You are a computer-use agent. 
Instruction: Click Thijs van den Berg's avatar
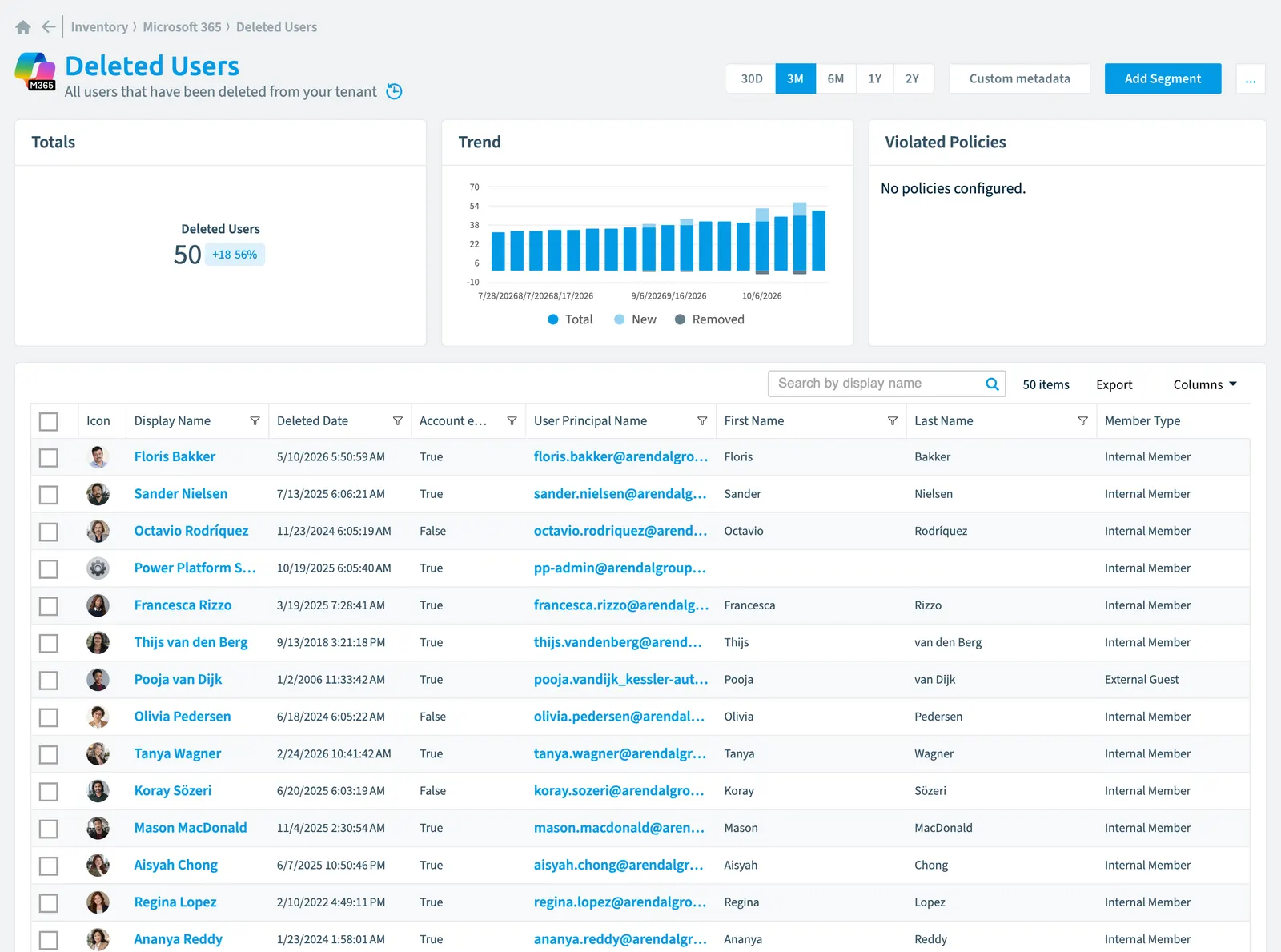click(x=98, y=642)
